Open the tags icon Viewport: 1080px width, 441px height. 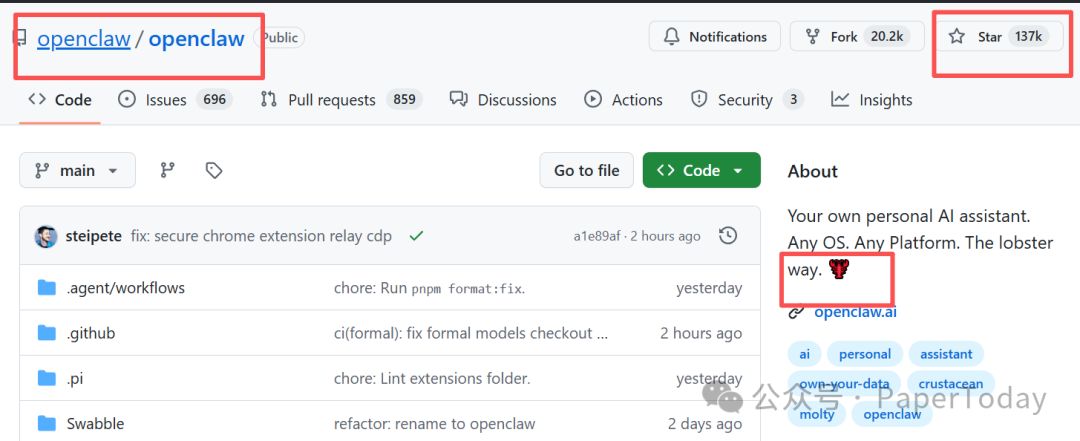tap(214, 170)
